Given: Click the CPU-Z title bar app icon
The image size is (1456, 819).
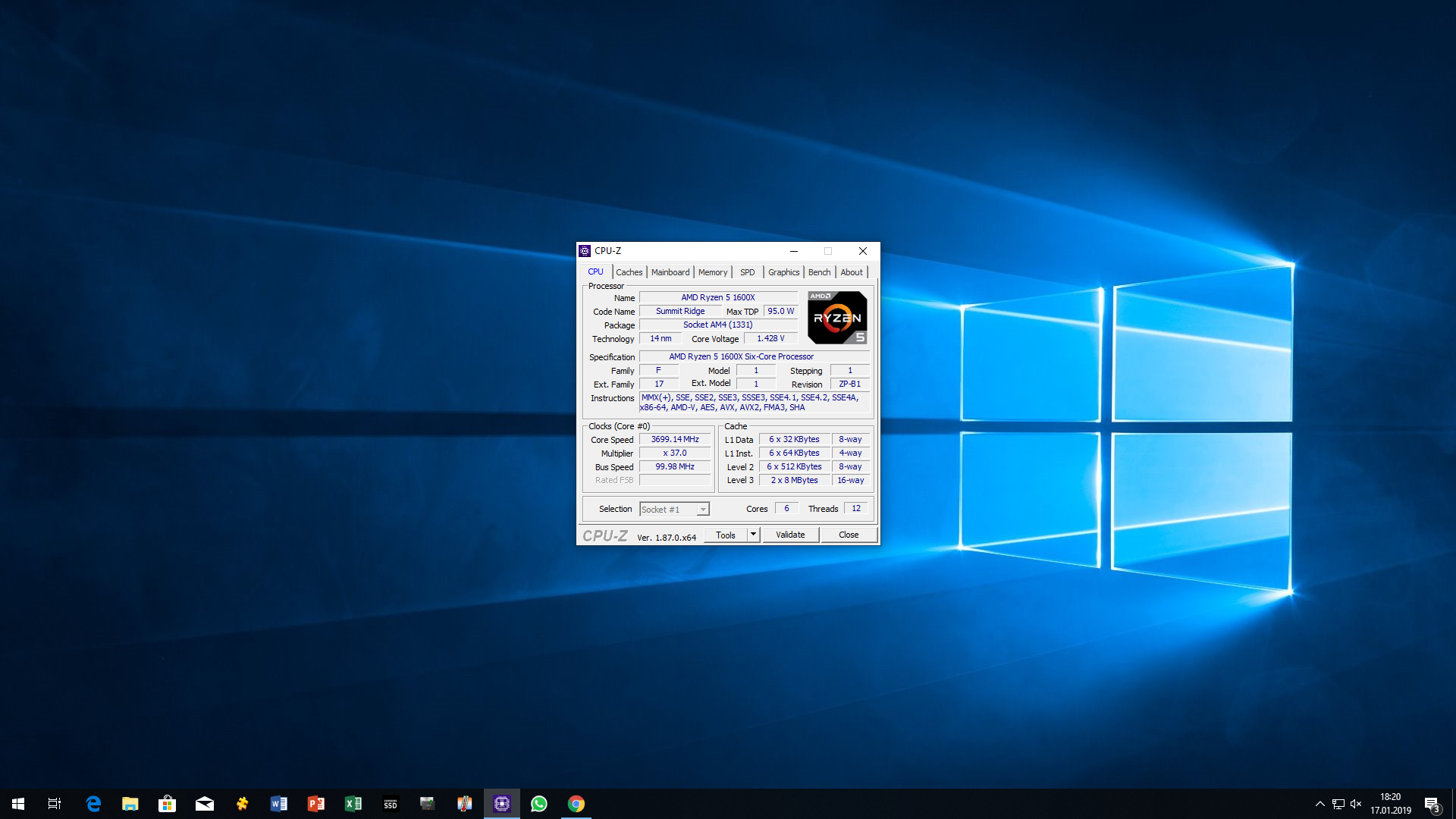Looking at the screenshot, I should pos(585,251).
